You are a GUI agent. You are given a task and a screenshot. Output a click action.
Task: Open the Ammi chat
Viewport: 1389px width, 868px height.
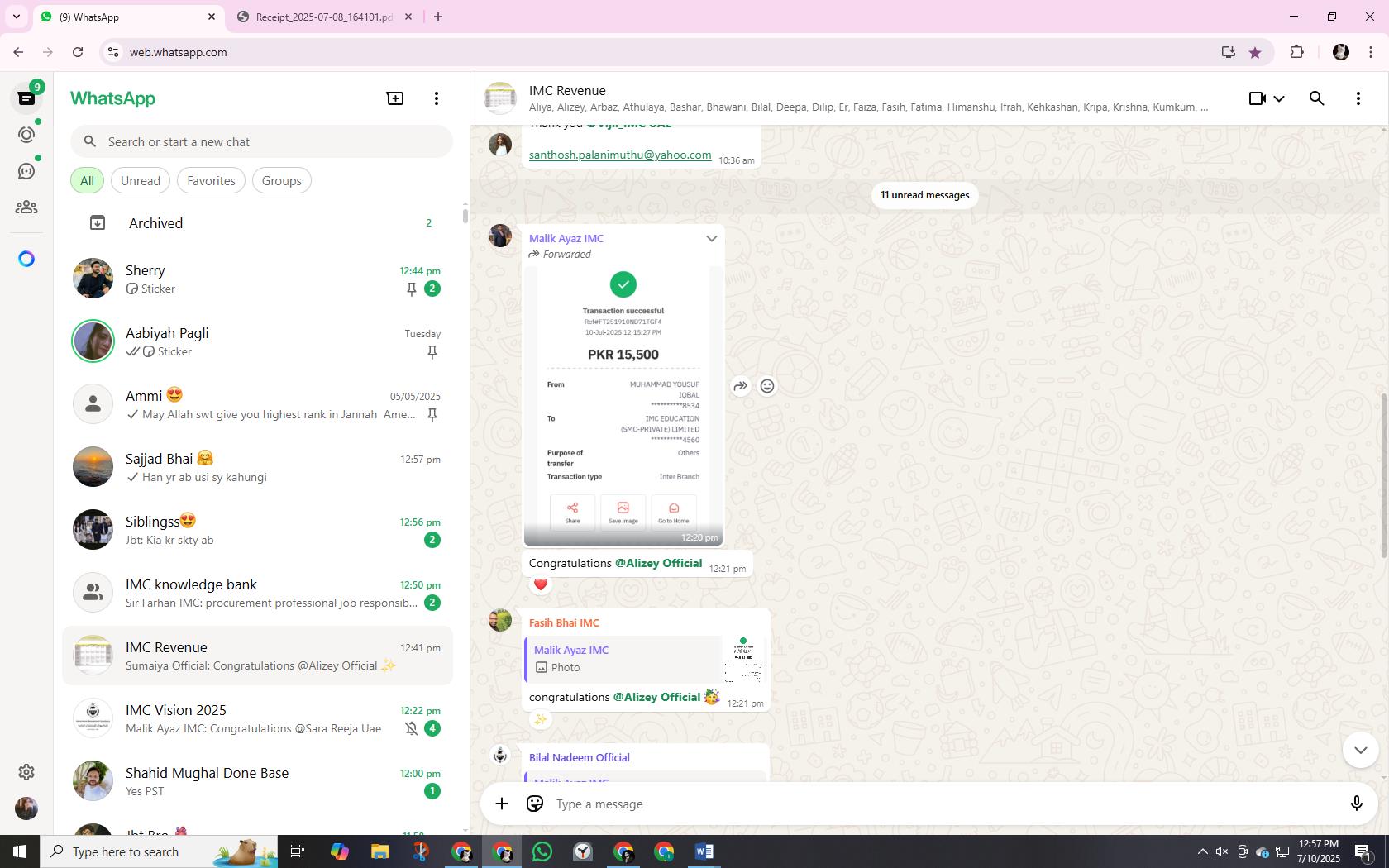coord(258,405)
